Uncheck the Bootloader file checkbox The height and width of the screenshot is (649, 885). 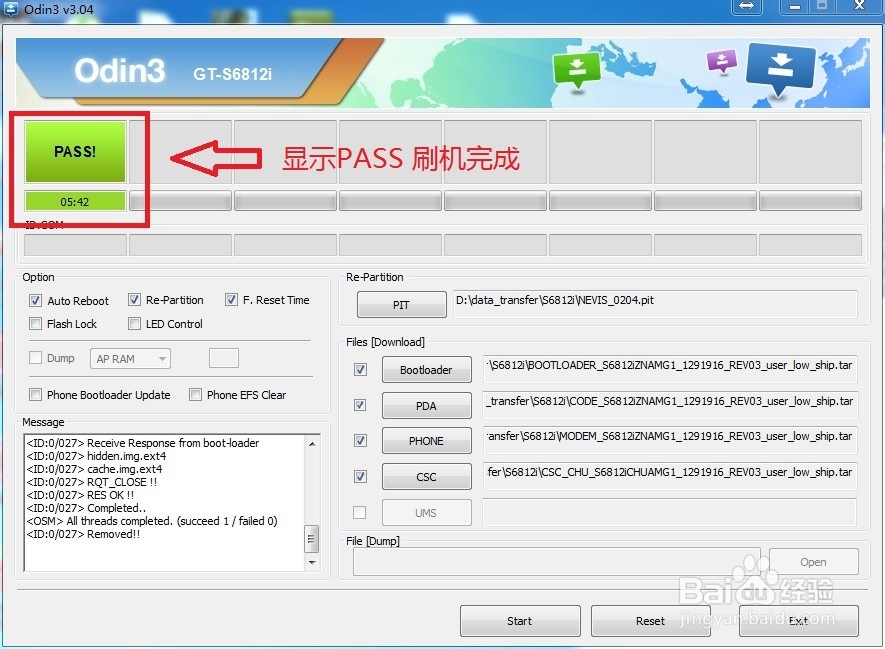[360, 370]
